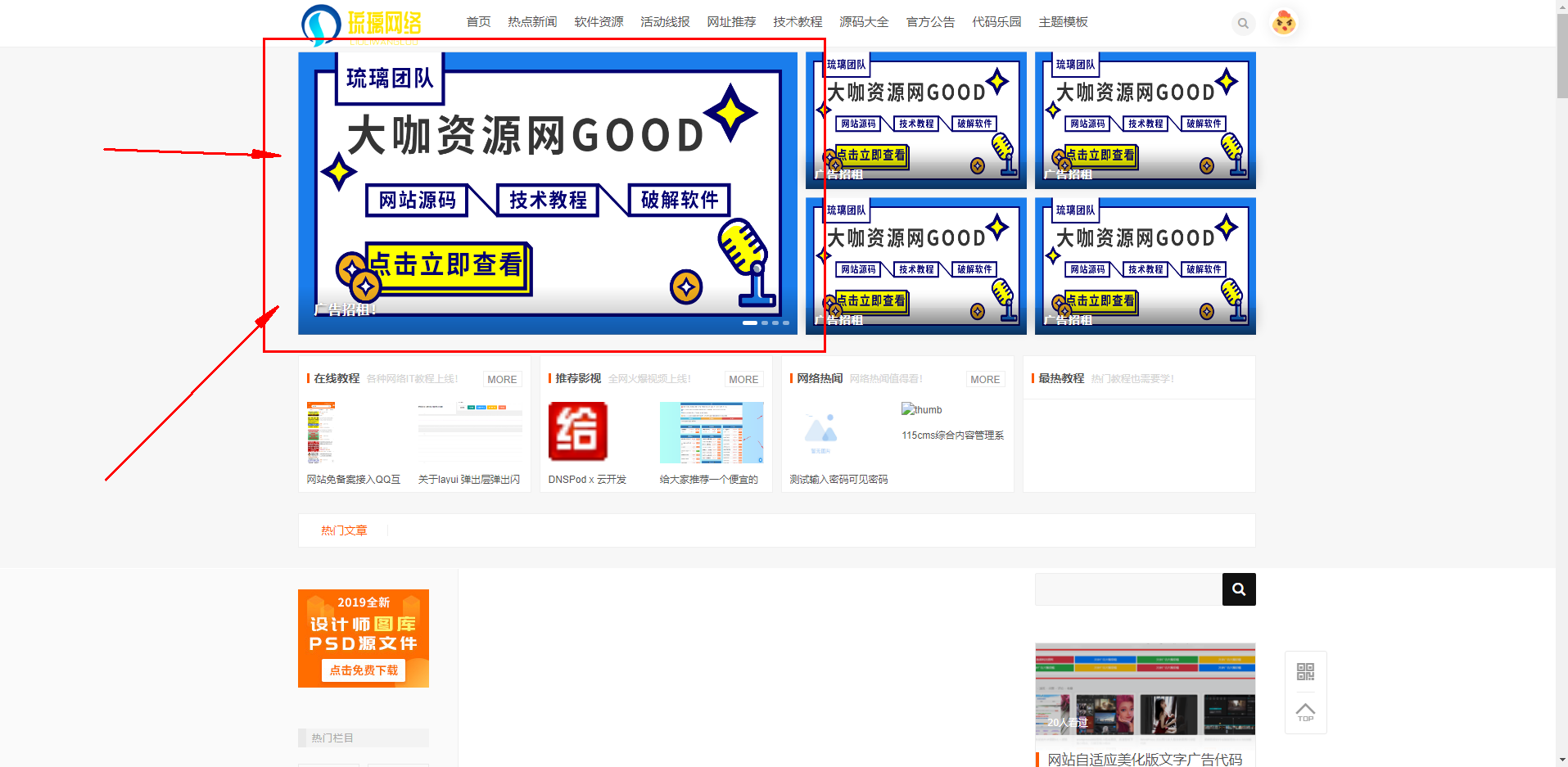Click the sidebar search text field
Viewport: 1568px width, 767px height.
(1128, 589)
